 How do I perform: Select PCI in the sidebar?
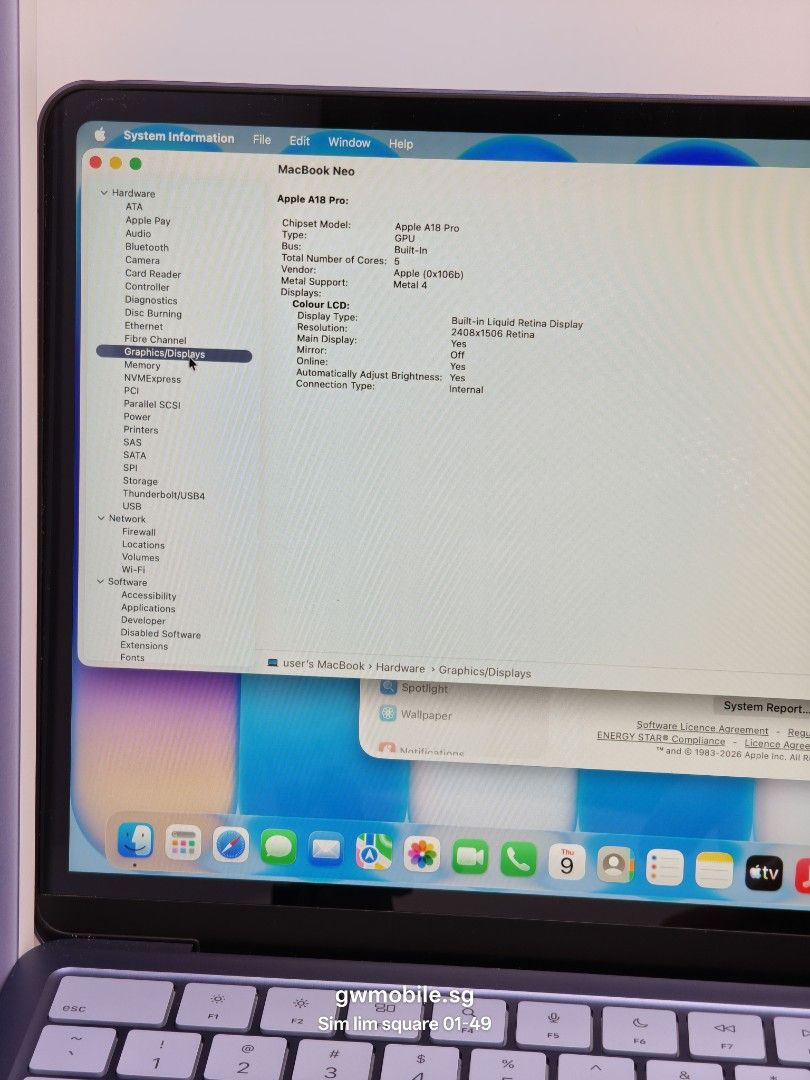(x=131, y=391)
